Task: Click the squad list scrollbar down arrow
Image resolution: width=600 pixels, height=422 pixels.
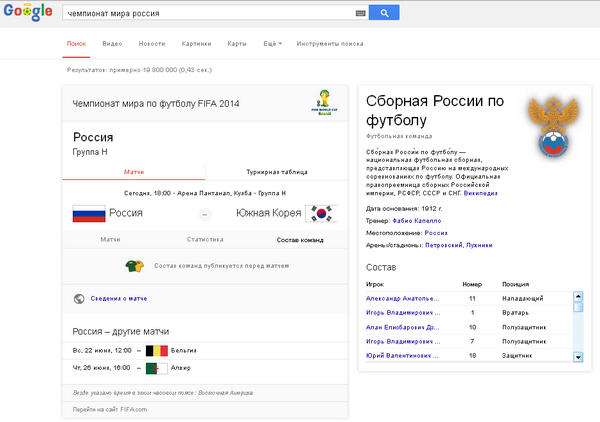Action: [x=578, y=357]
